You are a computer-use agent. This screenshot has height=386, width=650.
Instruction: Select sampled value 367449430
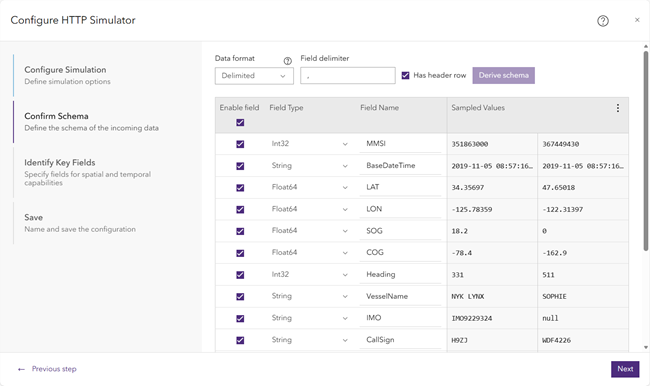tap(560, 144)
